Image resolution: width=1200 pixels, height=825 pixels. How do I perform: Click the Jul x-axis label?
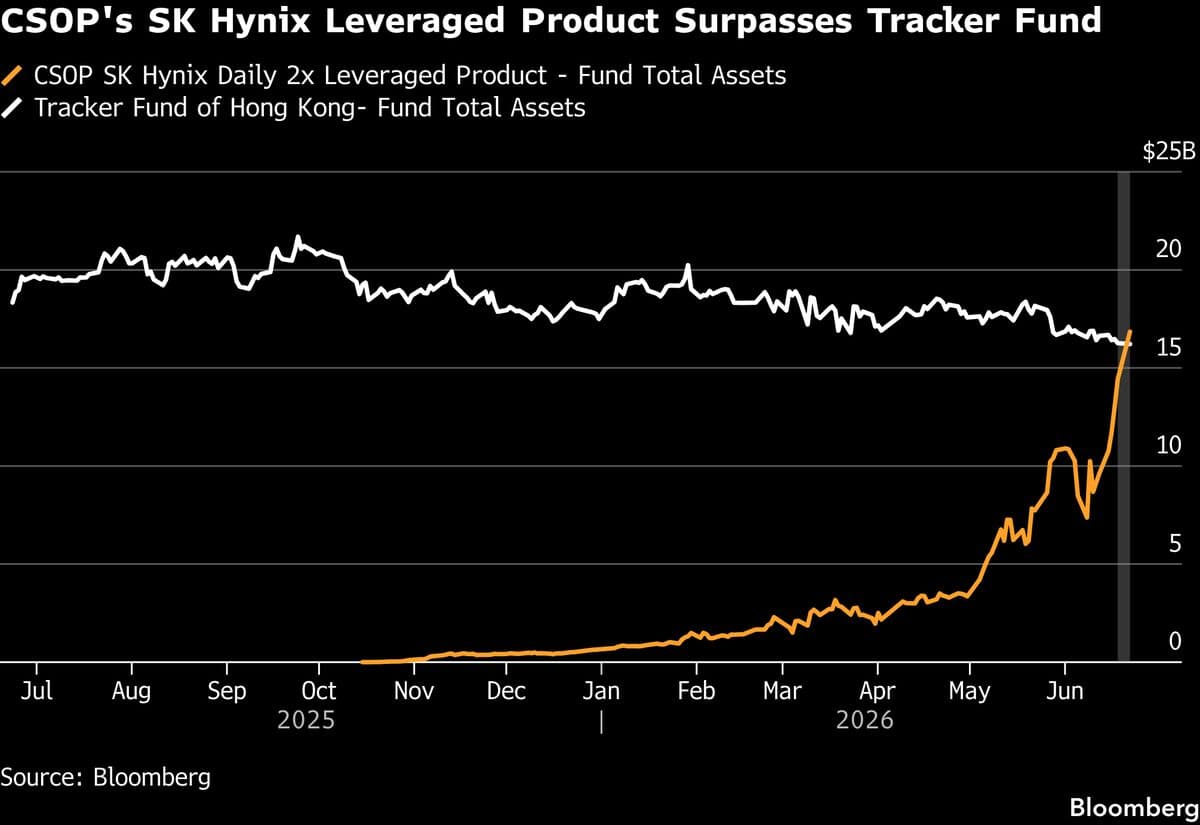tap(37, 690)
